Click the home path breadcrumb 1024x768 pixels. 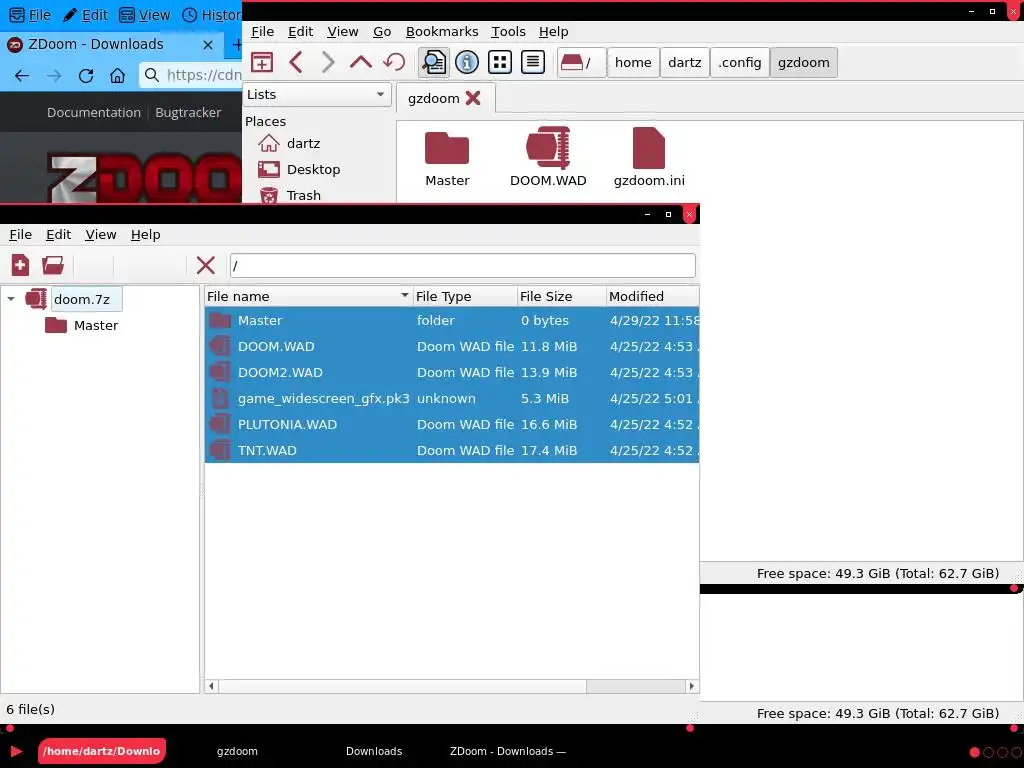coord(633,63)
